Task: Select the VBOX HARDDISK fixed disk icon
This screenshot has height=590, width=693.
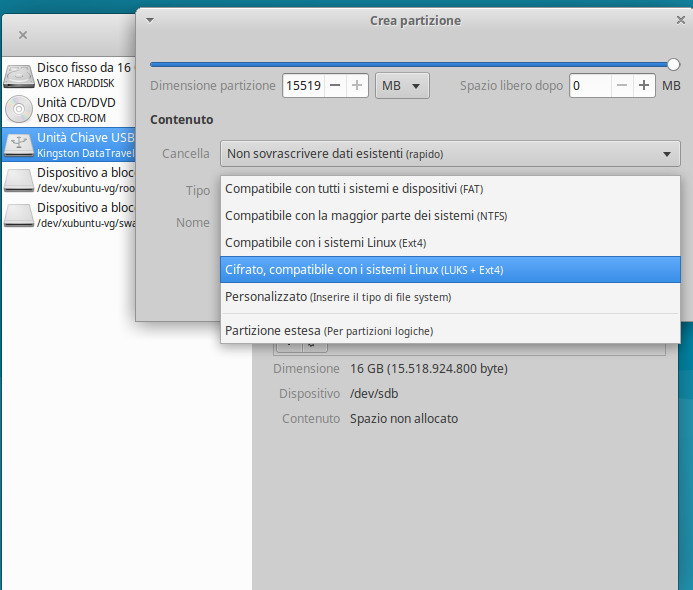Action: click(x=19, y=76)
